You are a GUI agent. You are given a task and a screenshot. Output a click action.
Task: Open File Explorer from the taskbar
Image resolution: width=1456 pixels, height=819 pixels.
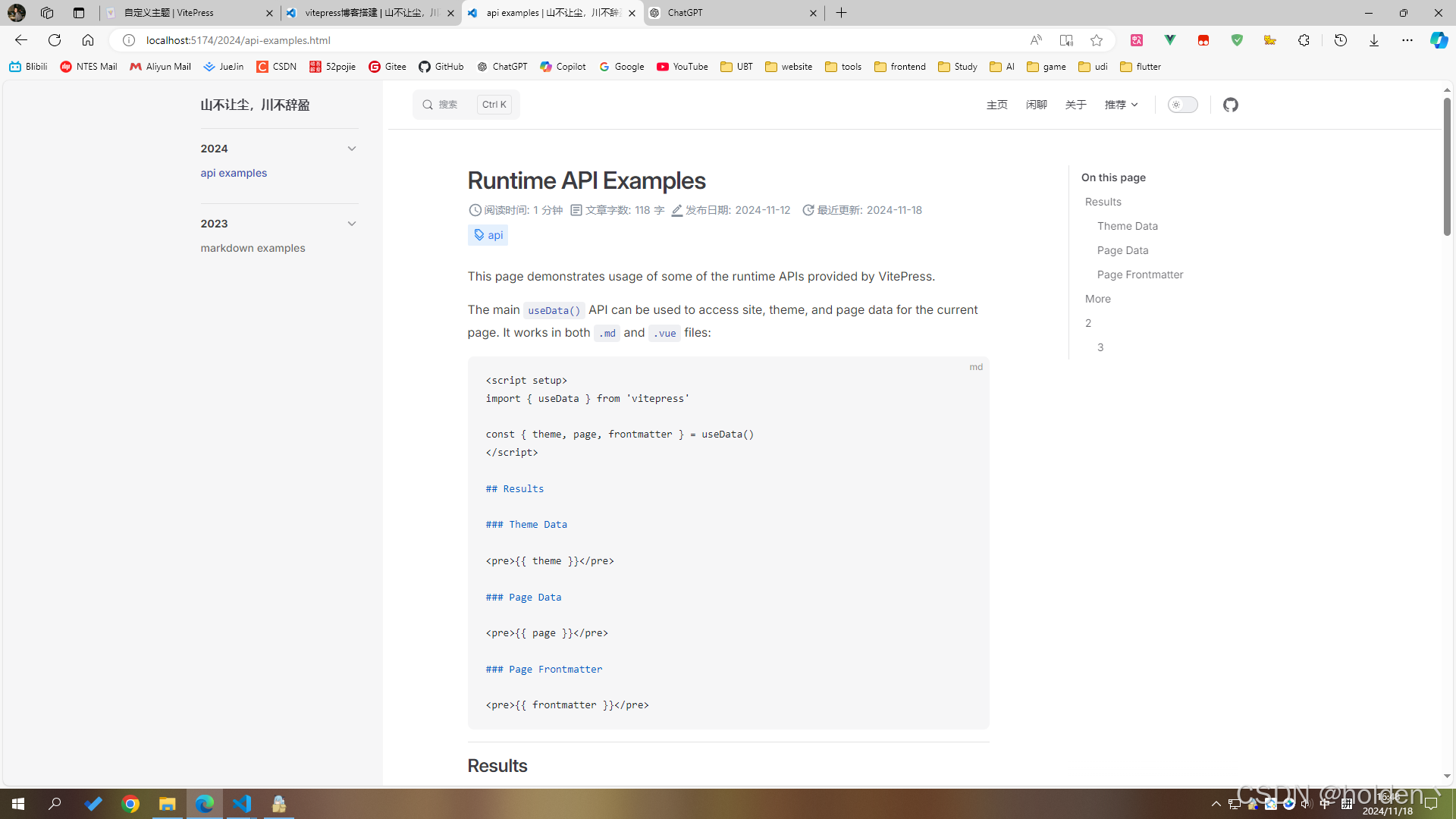[x=167, y=804]
